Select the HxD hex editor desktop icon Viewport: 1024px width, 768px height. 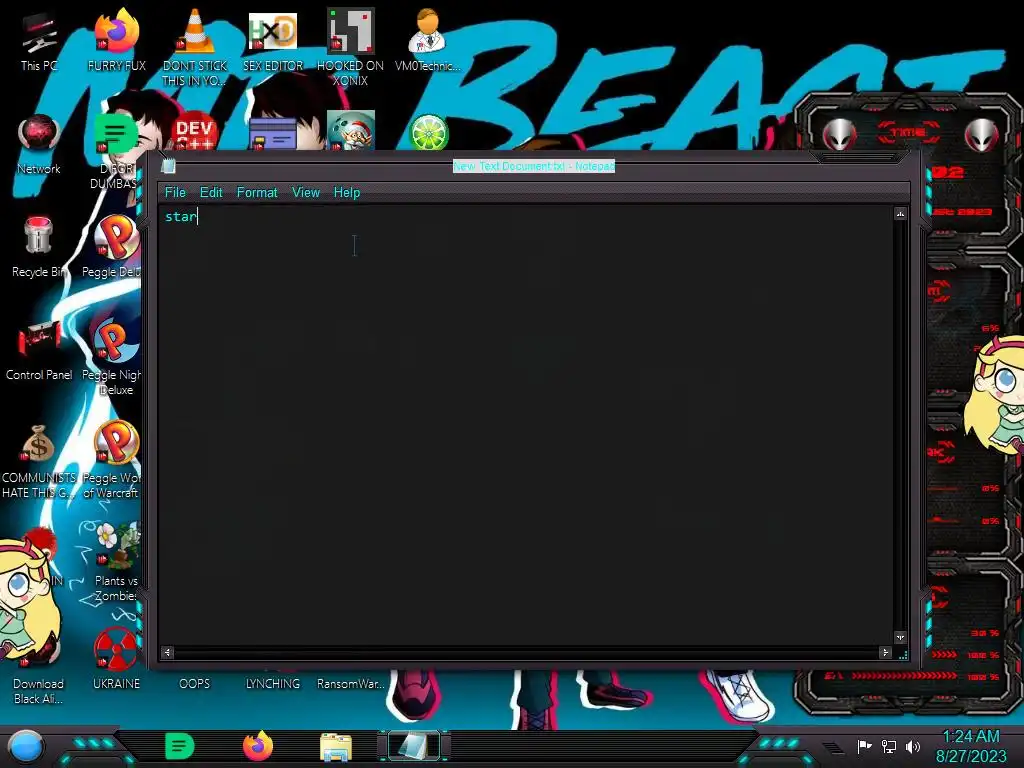coord(273,40)
